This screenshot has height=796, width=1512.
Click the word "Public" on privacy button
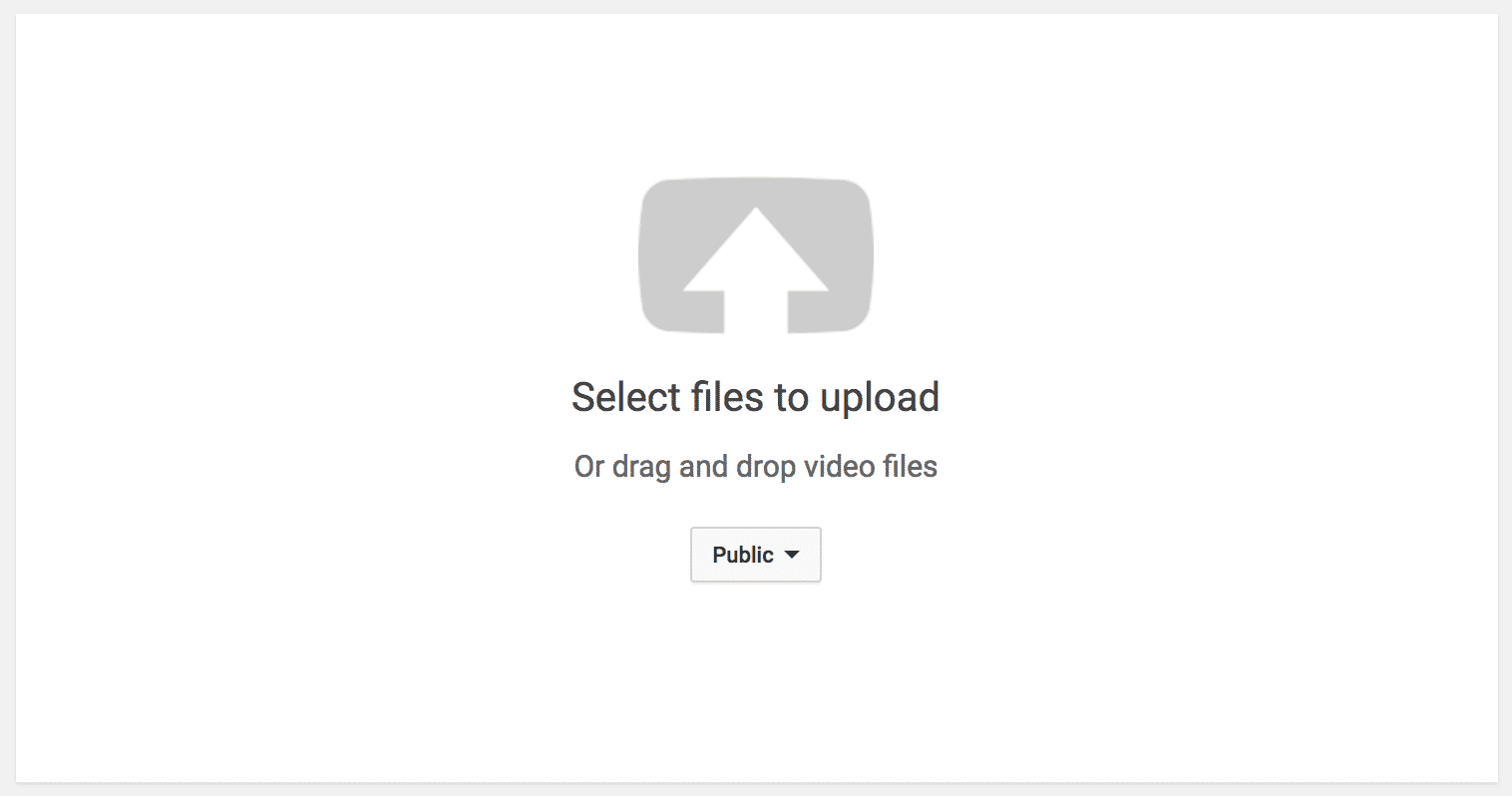point(743,555)
